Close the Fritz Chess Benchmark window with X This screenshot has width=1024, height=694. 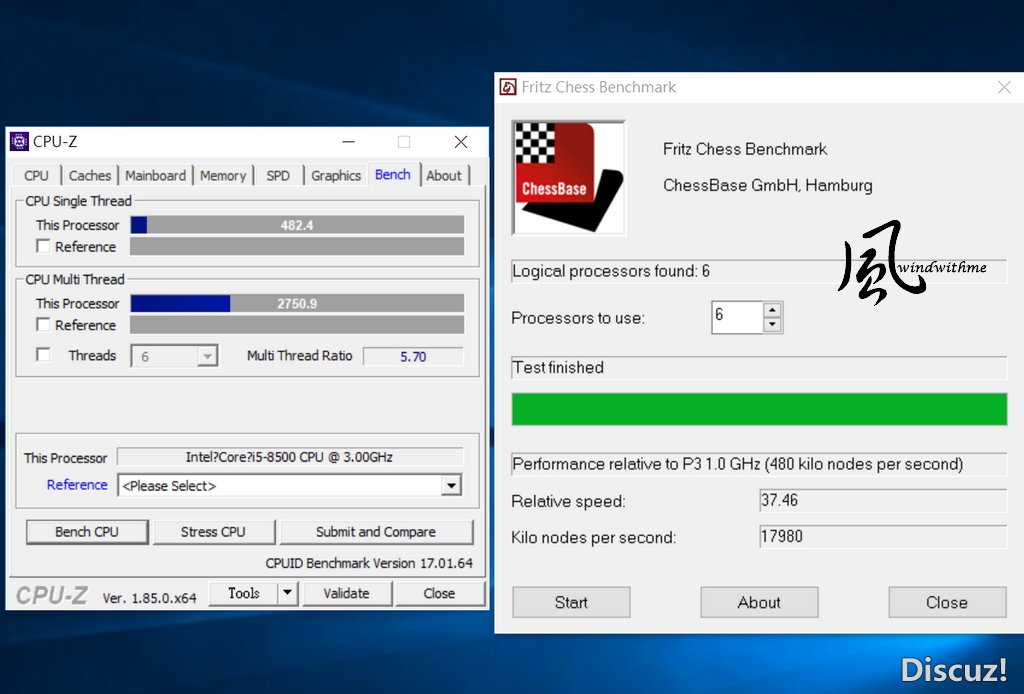click(x=1004, y=87)
